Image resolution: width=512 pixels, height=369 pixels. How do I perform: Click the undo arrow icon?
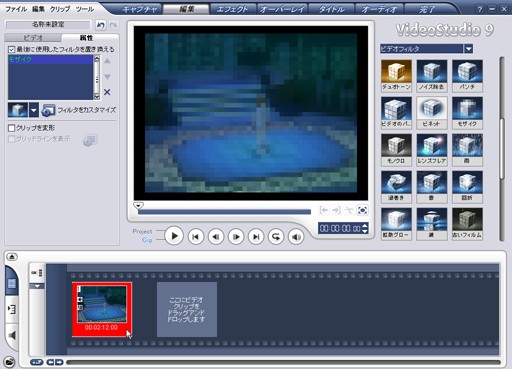pyautogui.click(x=101, y=25)
